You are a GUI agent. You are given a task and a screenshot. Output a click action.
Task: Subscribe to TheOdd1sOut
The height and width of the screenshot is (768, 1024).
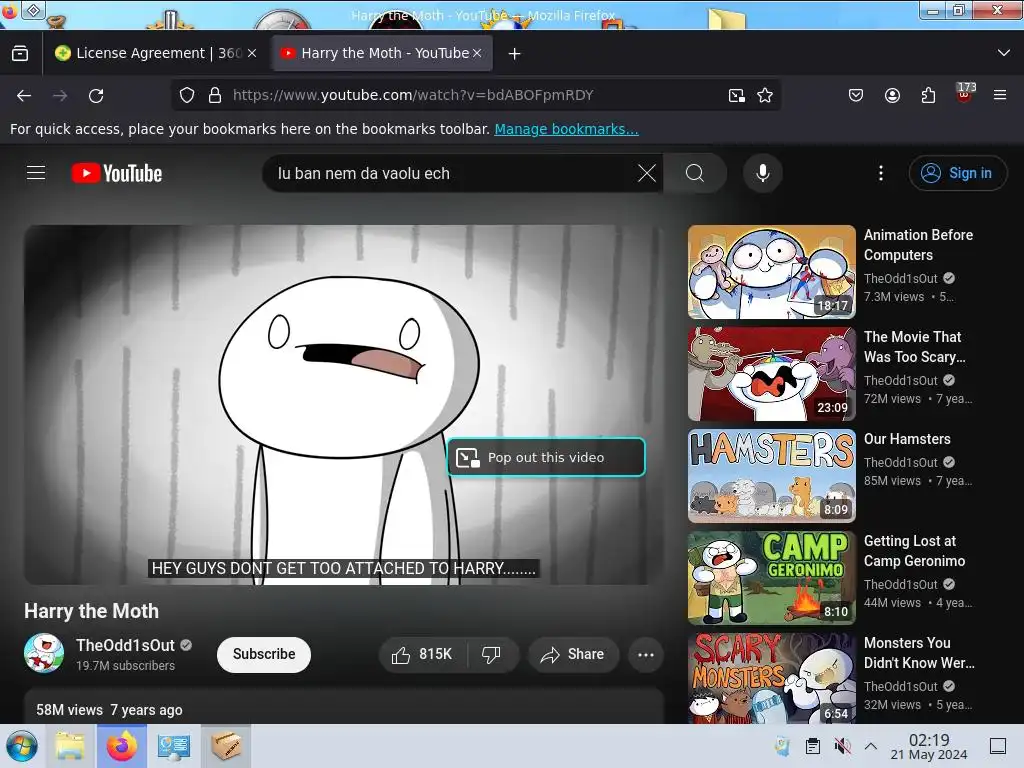[x=264, y=654]
